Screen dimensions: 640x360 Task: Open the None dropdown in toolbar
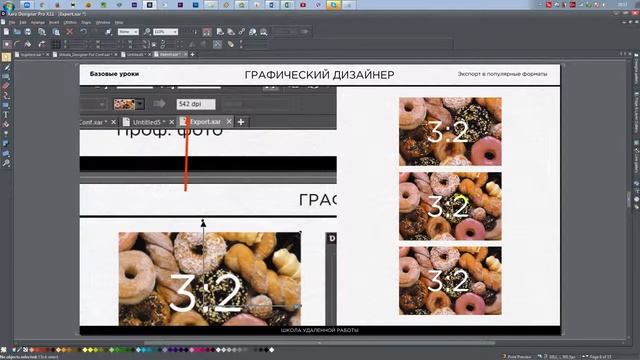point(128,32)
